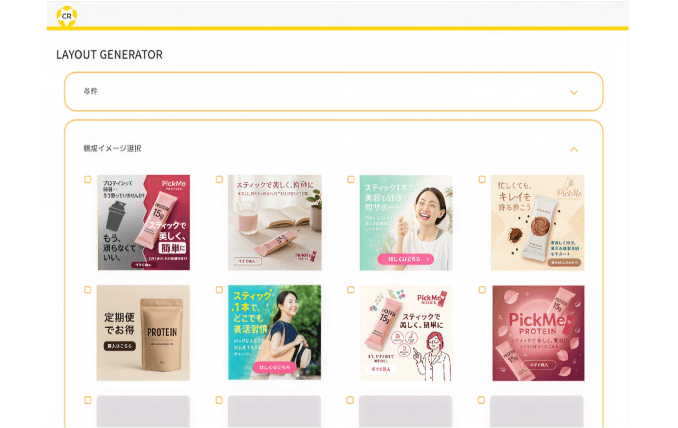Check box beside first loading placeholder thumbnail
678x428 pixels.
tap(88, 400)
